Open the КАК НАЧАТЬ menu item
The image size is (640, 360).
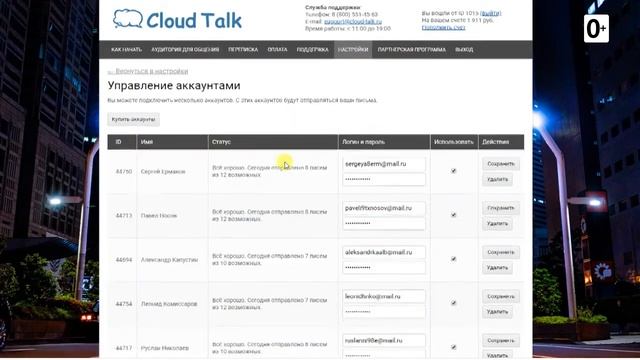[x=126, y=49]
